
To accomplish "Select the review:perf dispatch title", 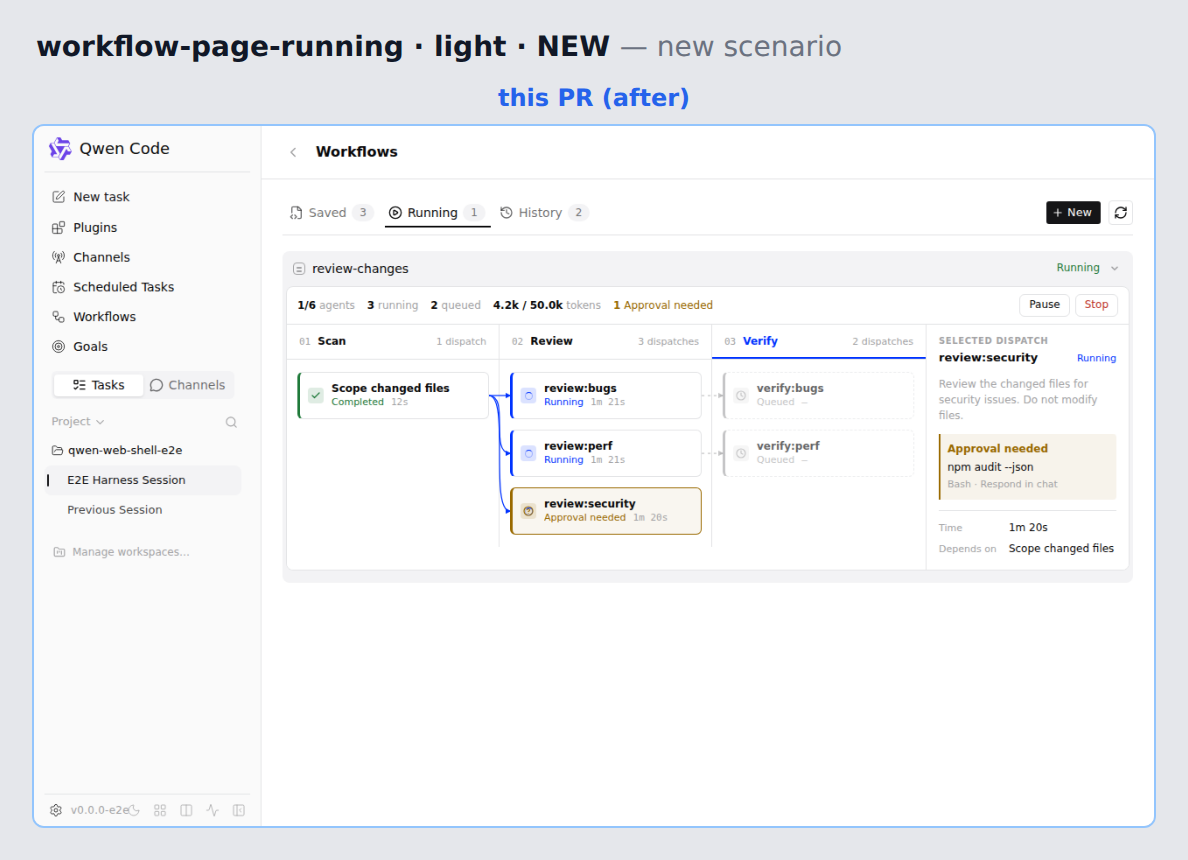I will point(578,446).
